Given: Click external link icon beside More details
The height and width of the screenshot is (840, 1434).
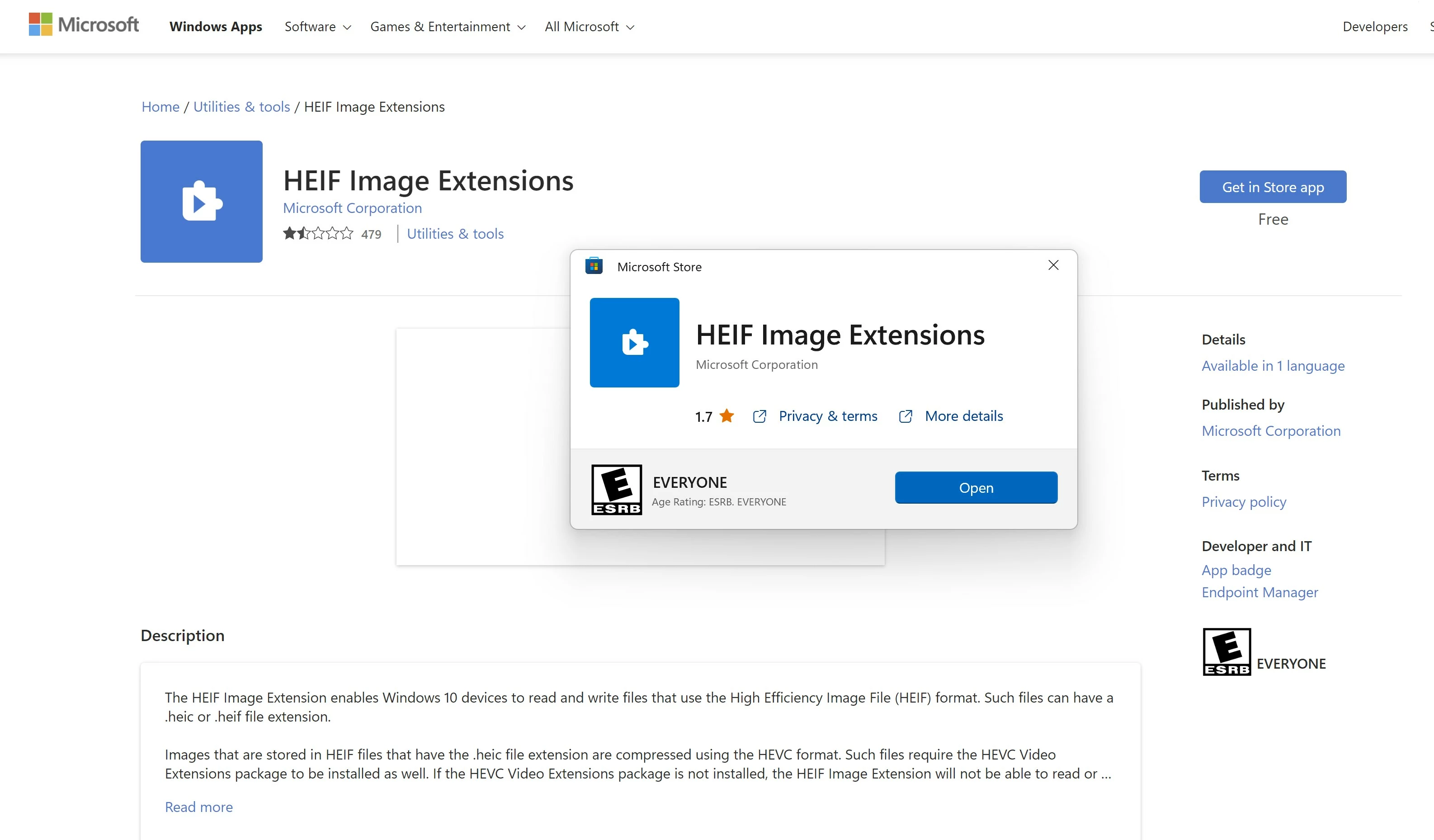Looking at the screenshot, I should click(906, 416).
